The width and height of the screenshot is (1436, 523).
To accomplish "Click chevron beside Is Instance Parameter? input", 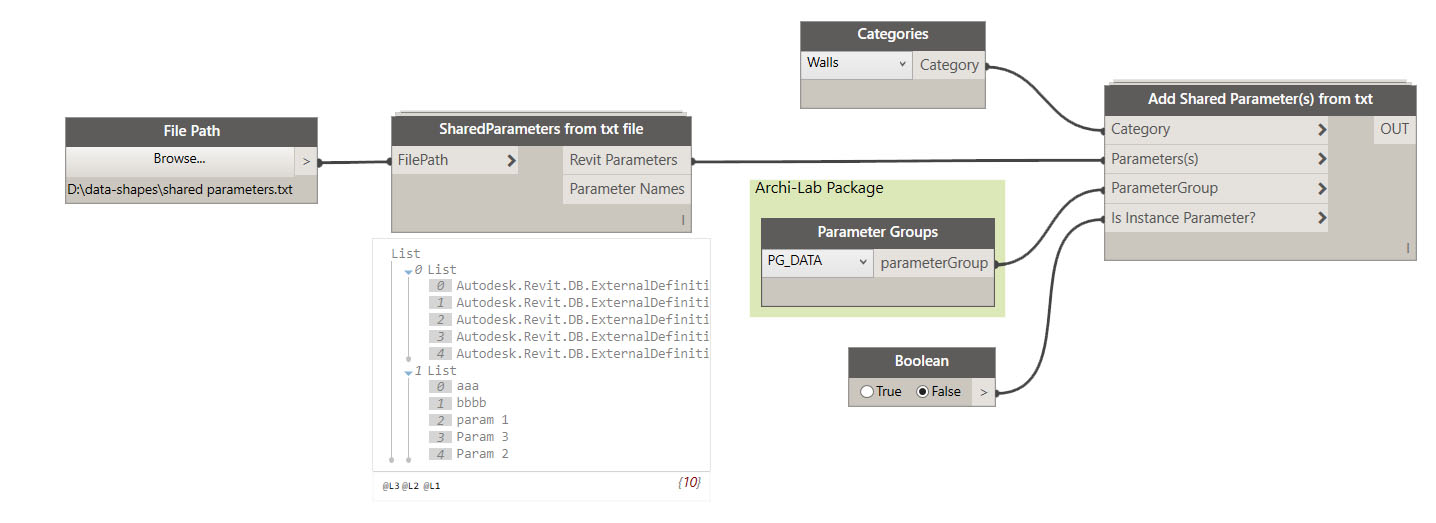I will click(x=1322, y=218).
